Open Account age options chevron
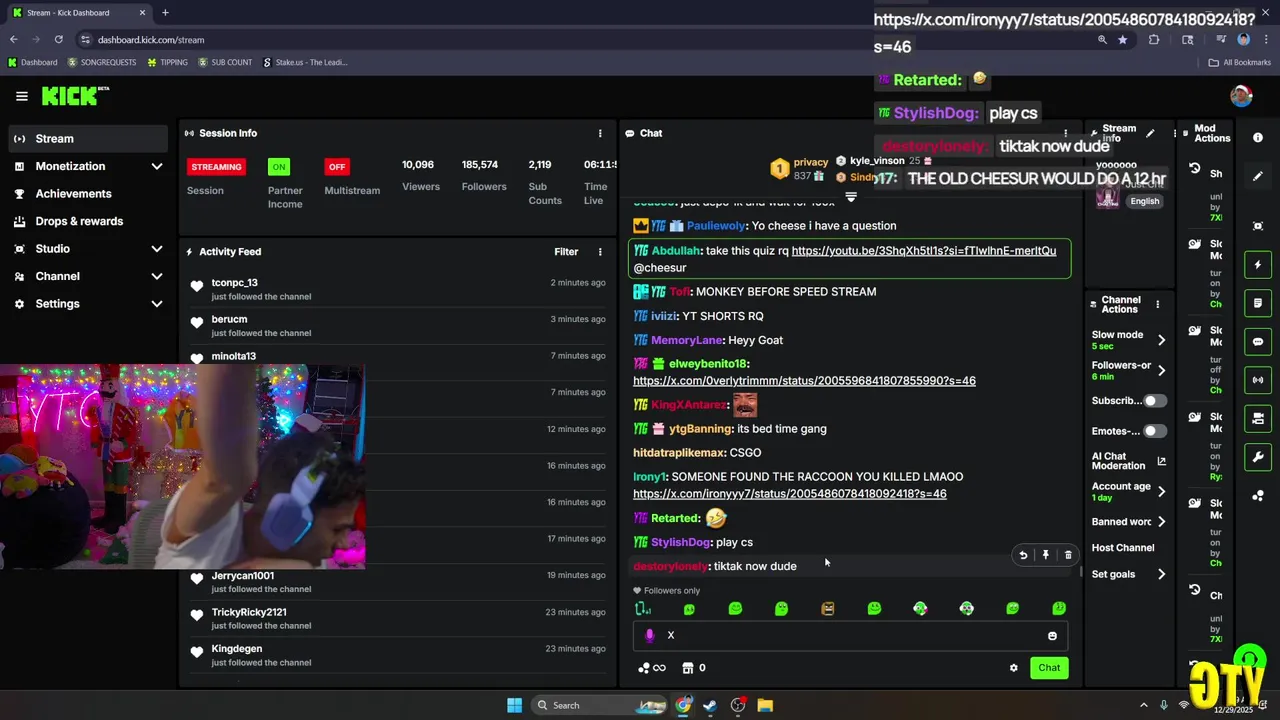Viewport: 1280px width, 720px height. pos(1161,491)
